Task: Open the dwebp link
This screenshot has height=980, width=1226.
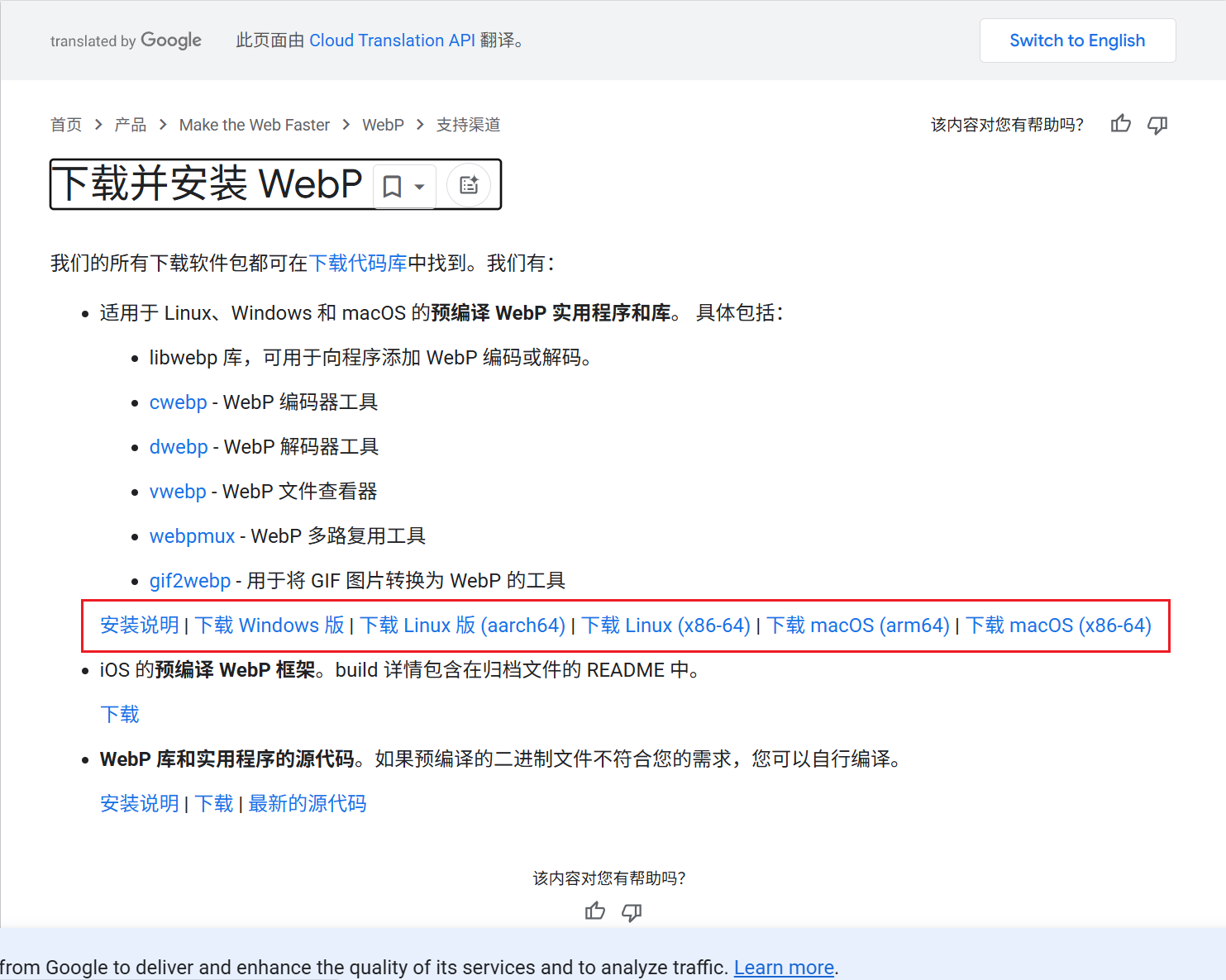Action: [x=179, y=447]
